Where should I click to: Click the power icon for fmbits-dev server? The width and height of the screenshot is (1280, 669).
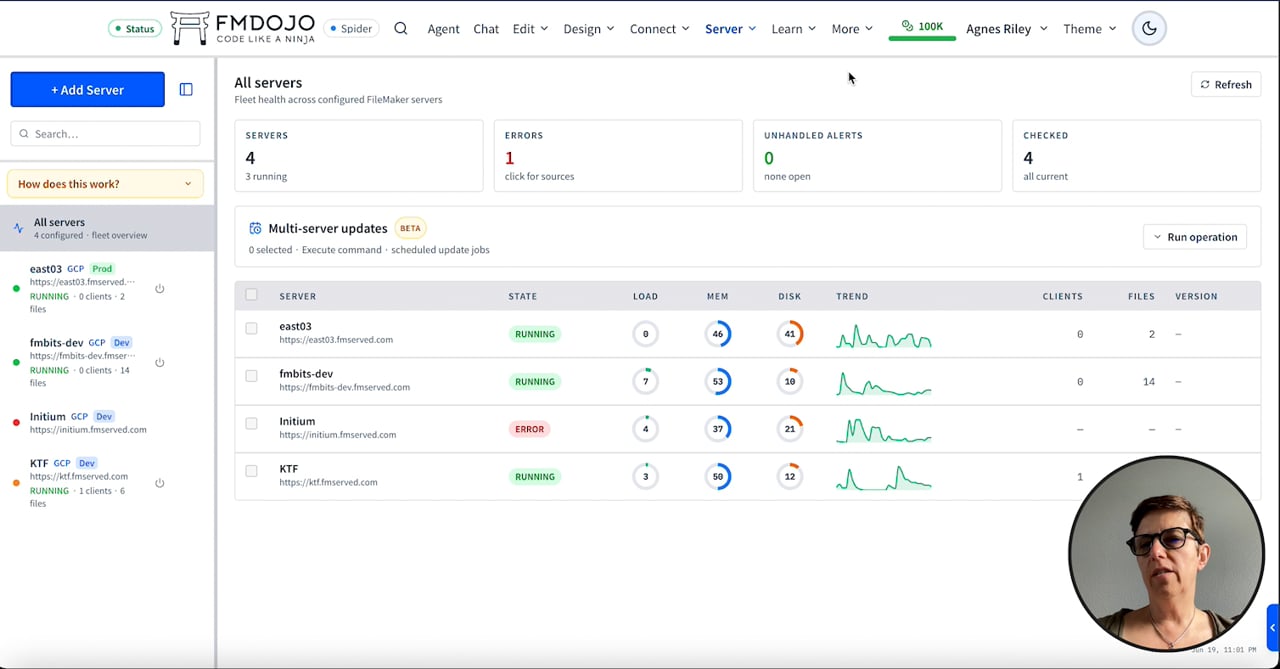pyautogui.click(x=160, y=363)
